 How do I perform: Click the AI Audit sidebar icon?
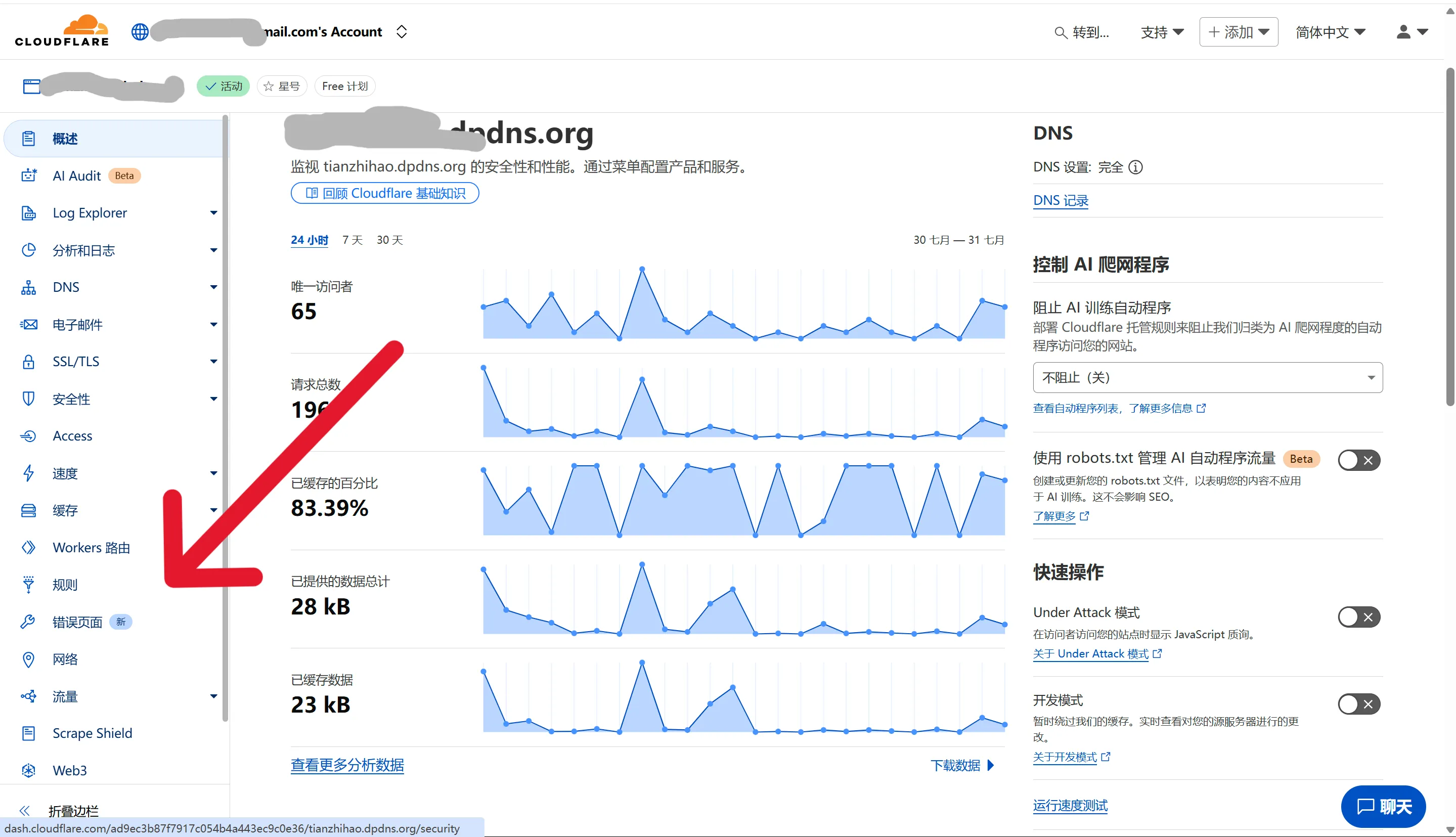(28, 176)
